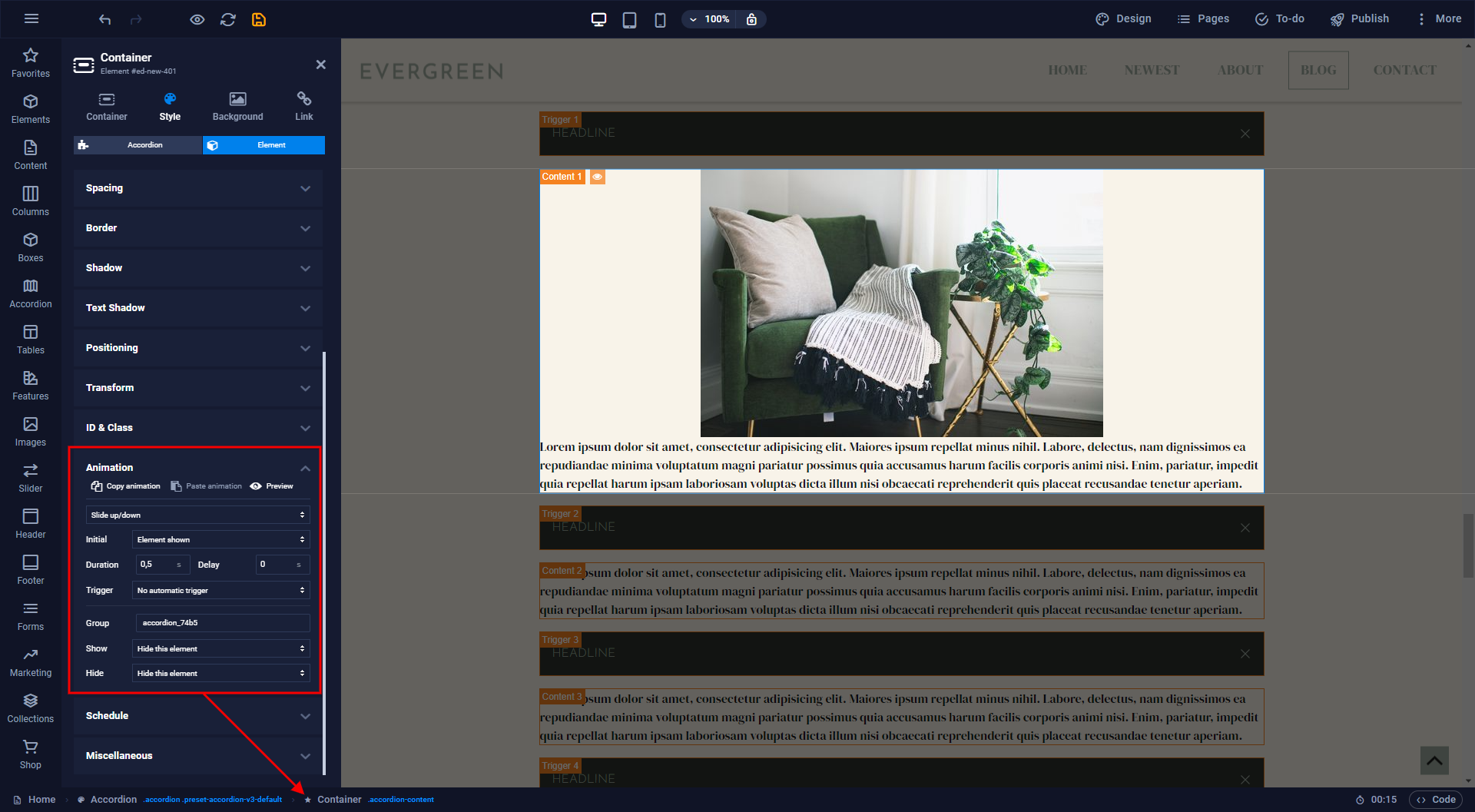Open the Trigger dropdown for animation
The image size is (1475, 812).
pos(220,590)
